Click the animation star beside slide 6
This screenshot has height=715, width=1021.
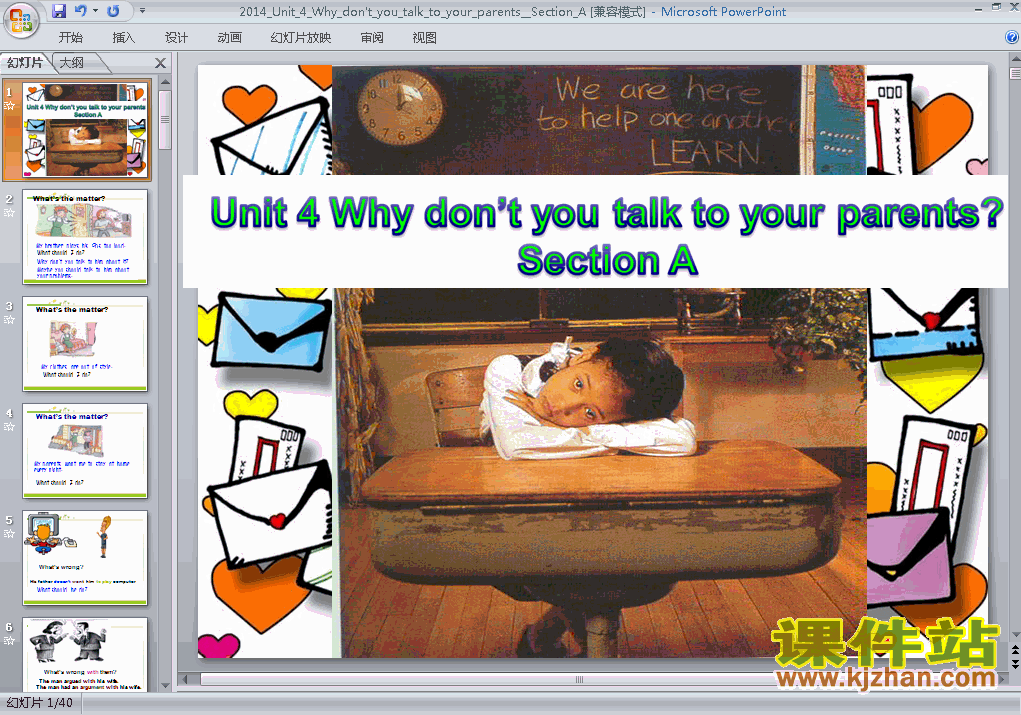pos(9,641)
